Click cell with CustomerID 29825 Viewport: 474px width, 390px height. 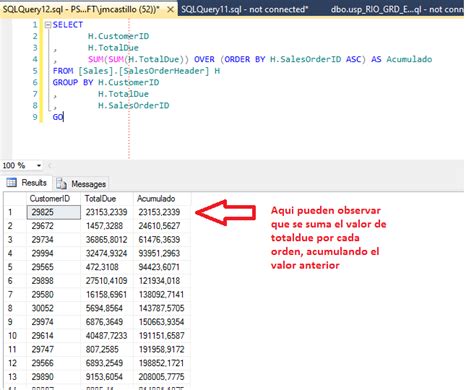(53, 212)
